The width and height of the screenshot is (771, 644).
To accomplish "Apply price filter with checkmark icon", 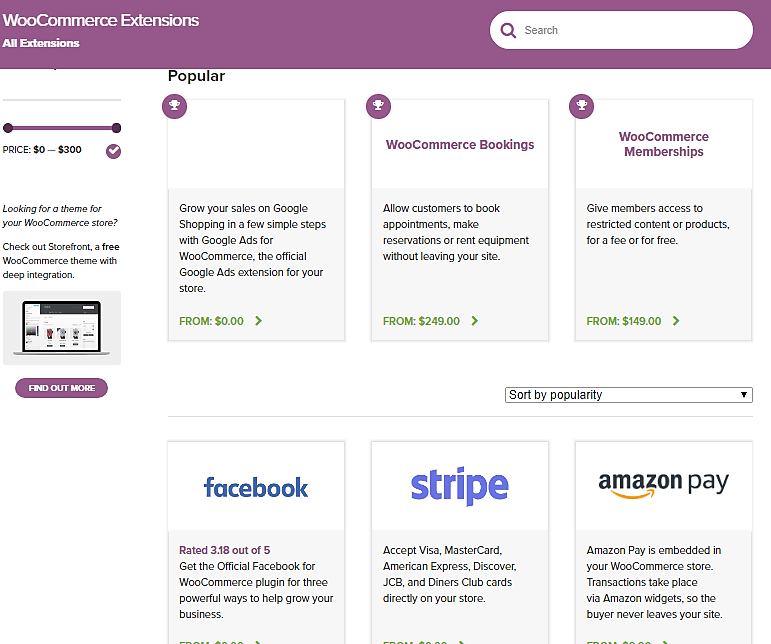I will [x=114, y=151].
